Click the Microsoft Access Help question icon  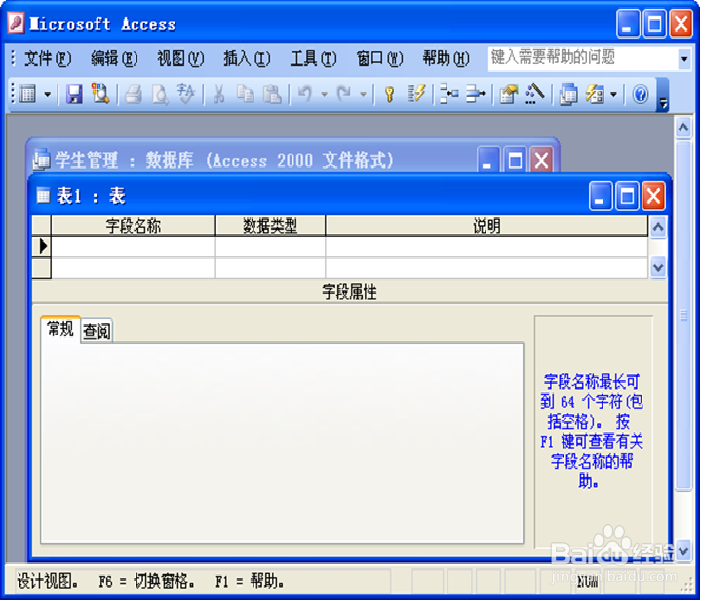(x=640, y=94)
